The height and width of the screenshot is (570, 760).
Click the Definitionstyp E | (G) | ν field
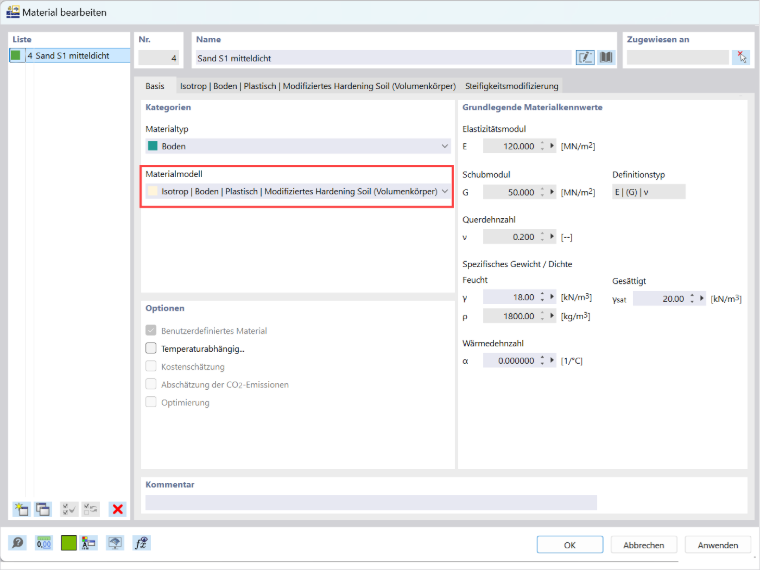[x=649, y=192]
